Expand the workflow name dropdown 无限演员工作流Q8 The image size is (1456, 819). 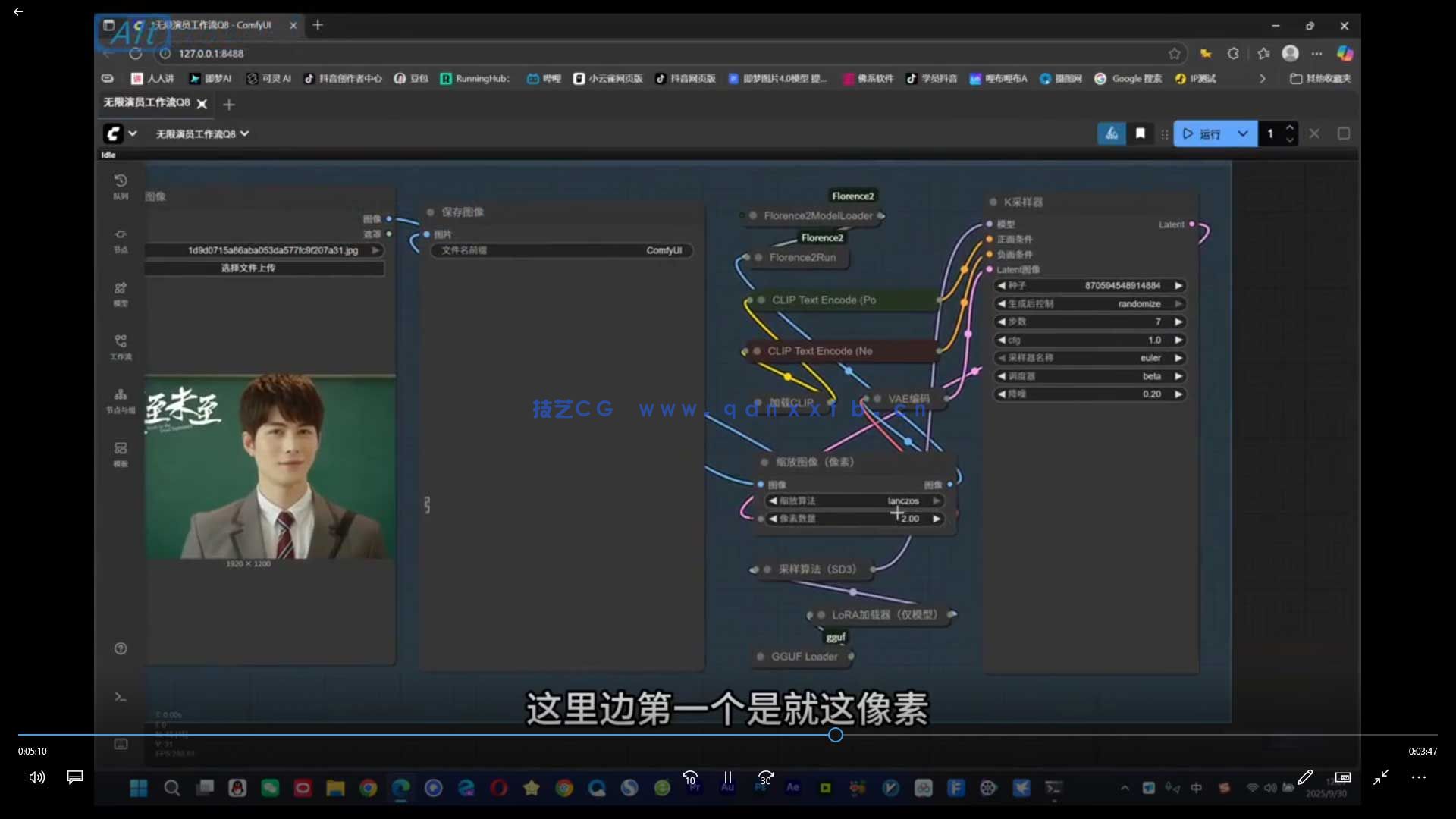coord(243,133)
